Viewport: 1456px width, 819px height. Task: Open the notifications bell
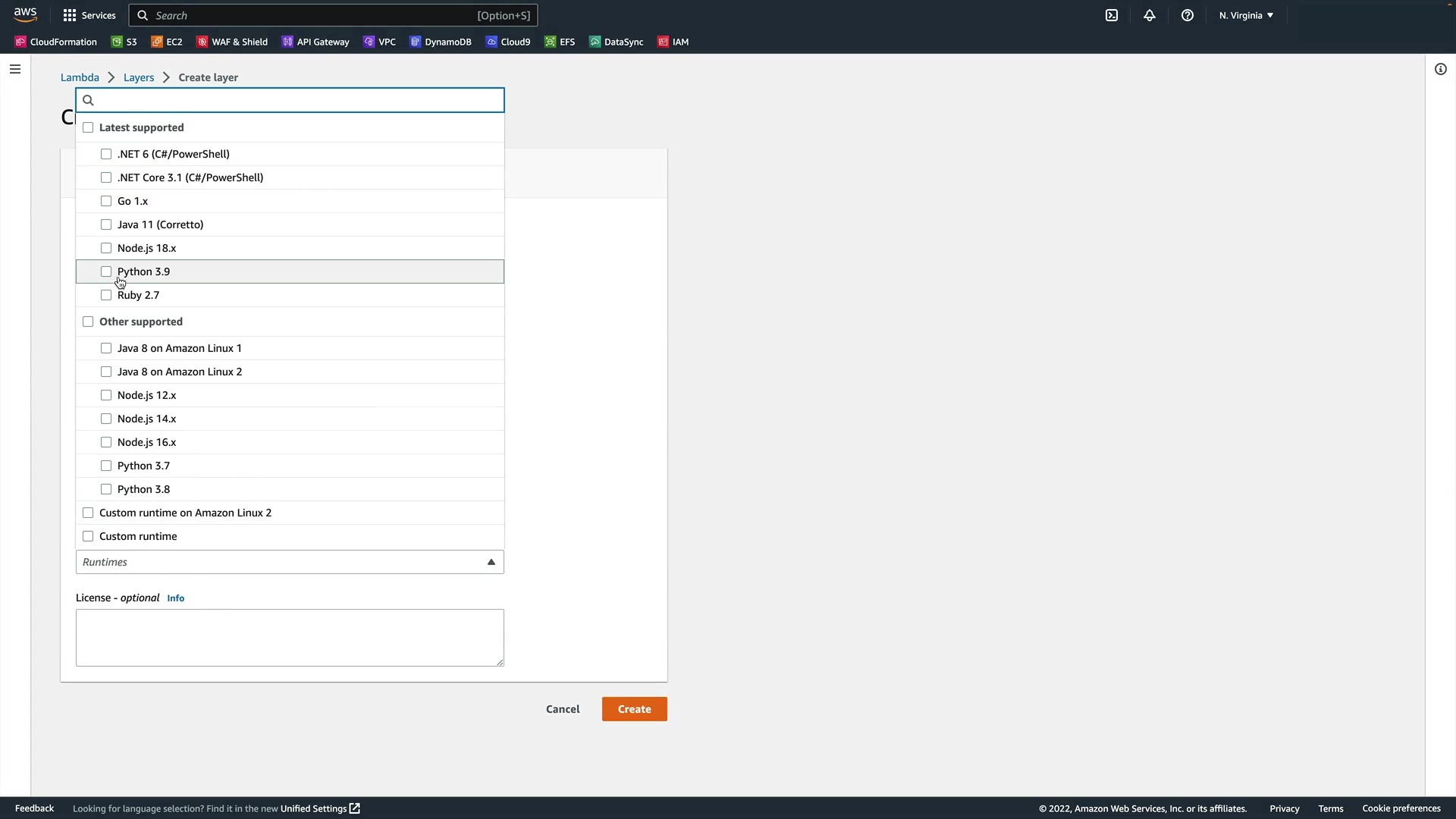point(1150,15)
